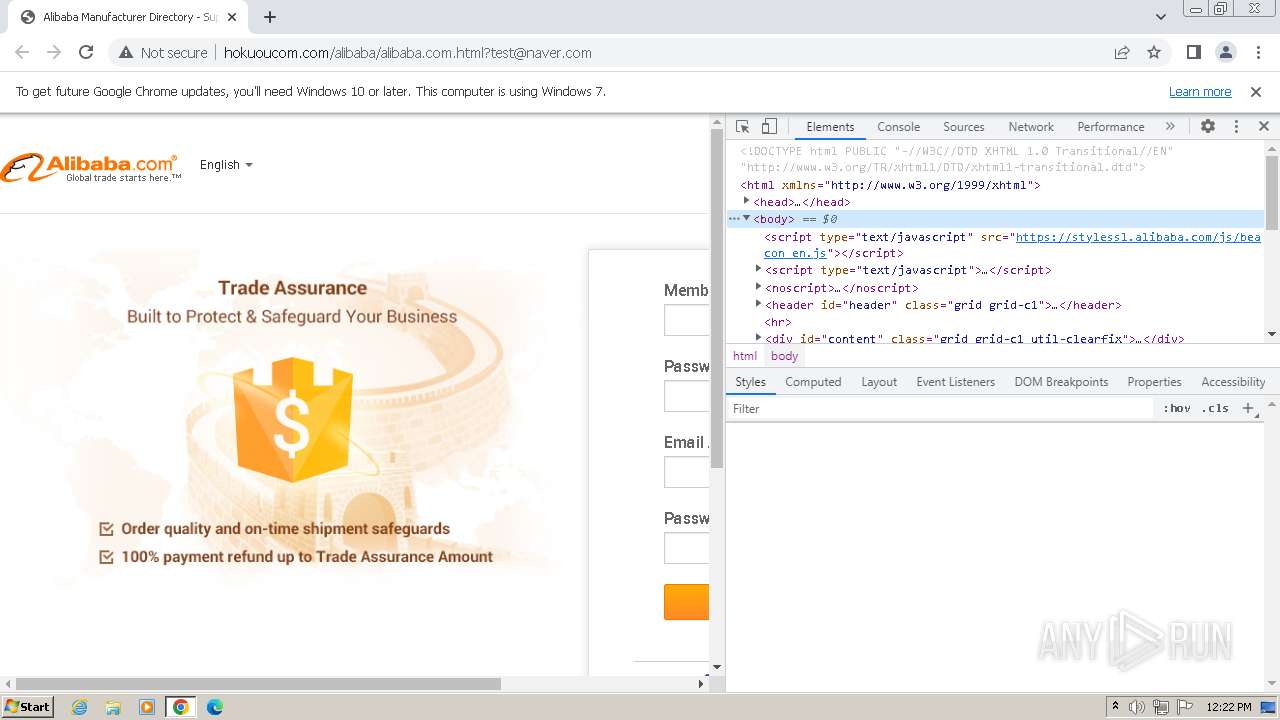Open Windows Media Player taskbar icon
Viewport: 1280px width, 720px height.
147,707
